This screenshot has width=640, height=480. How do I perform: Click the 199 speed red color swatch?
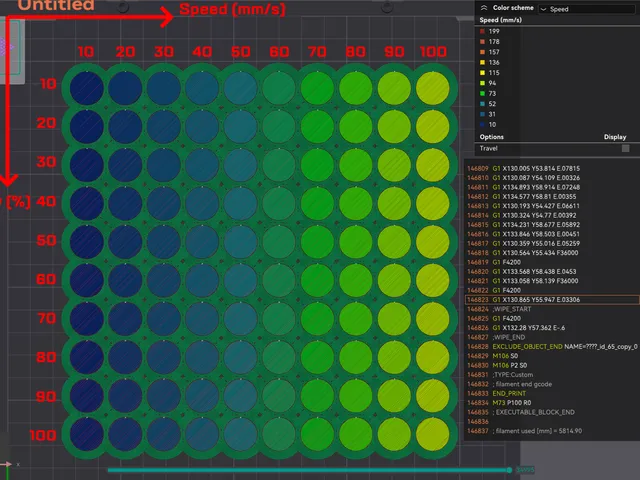(x=482, y=31)
